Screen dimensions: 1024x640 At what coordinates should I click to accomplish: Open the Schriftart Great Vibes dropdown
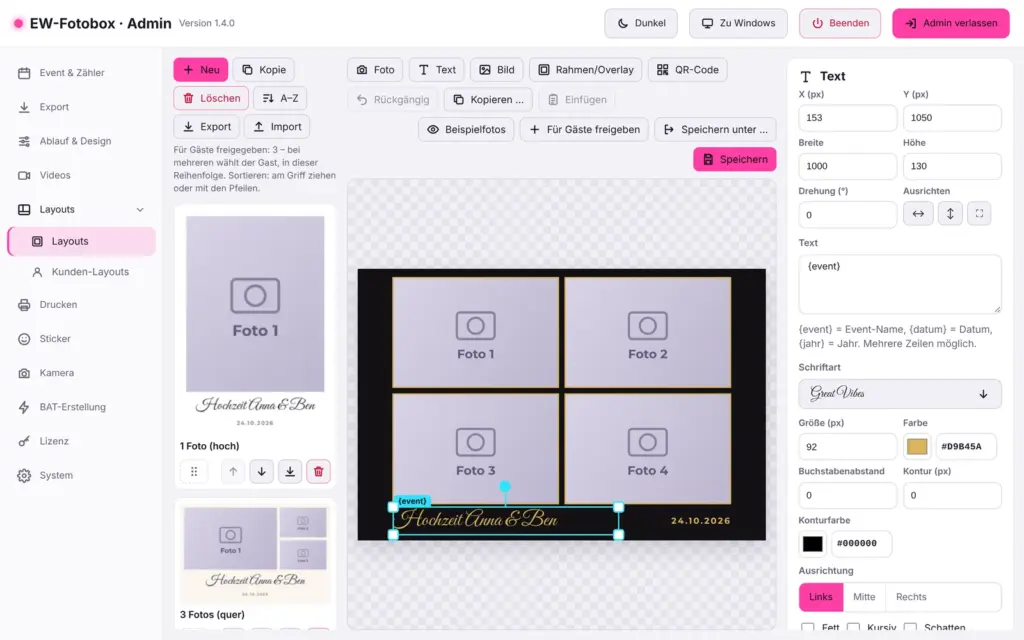(x=900, y=394)
